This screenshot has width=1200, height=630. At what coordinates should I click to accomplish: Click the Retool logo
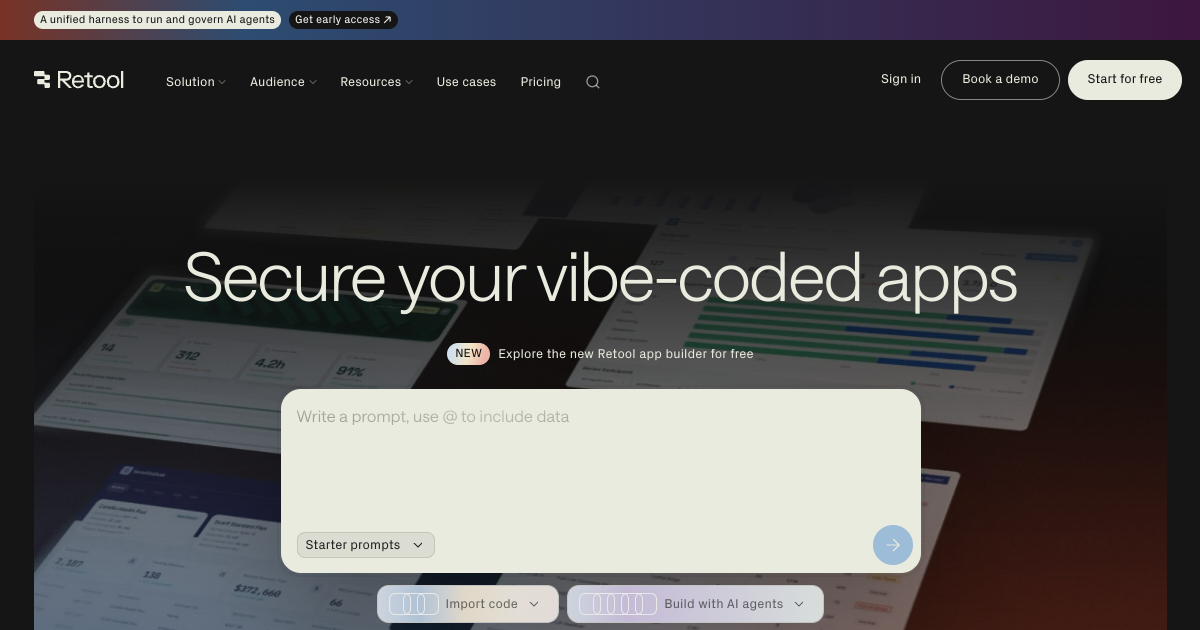click(x=79, y=80)
